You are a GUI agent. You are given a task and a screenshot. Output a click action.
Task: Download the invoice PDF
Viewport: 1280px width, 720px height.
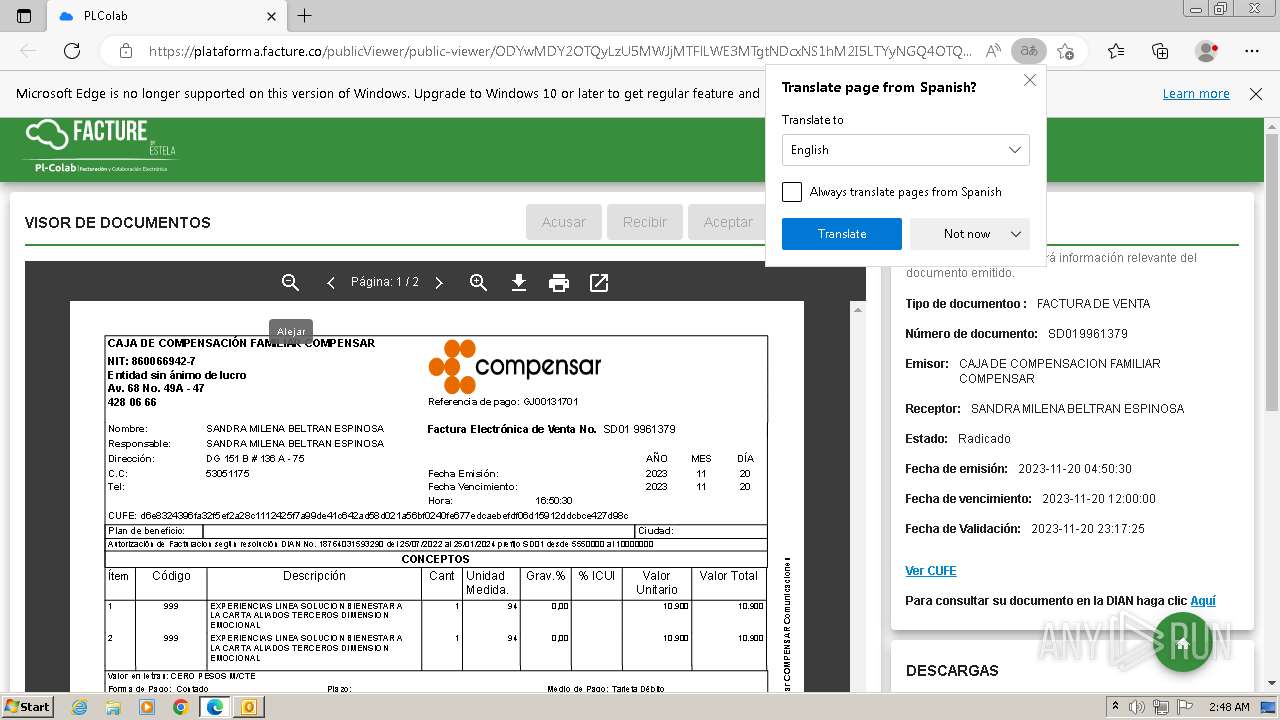pos(518,283)
